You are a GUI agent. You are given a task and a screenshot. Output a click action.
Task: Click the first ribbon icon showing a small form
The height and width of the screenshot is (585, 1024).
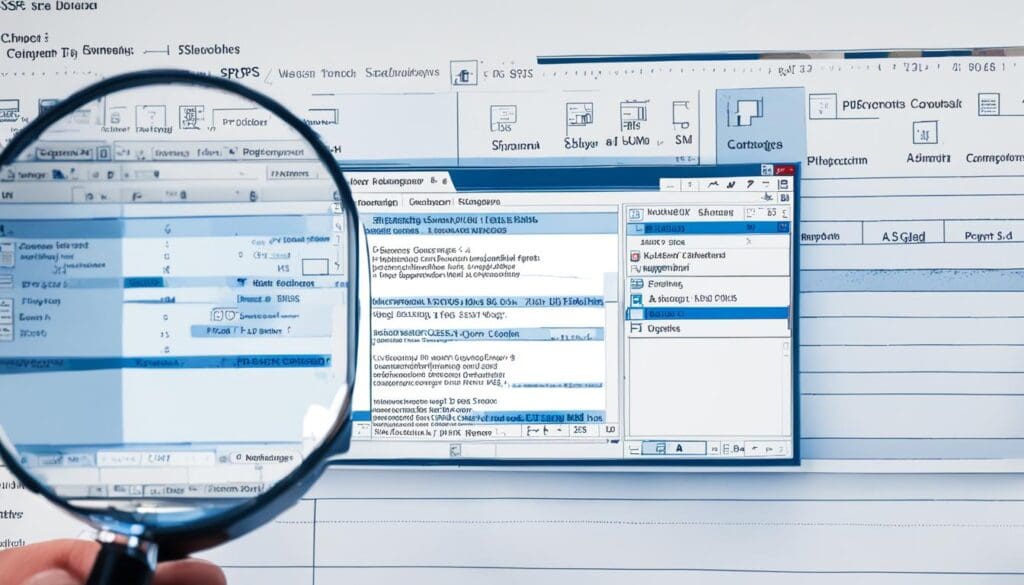(x=504, y=119)
